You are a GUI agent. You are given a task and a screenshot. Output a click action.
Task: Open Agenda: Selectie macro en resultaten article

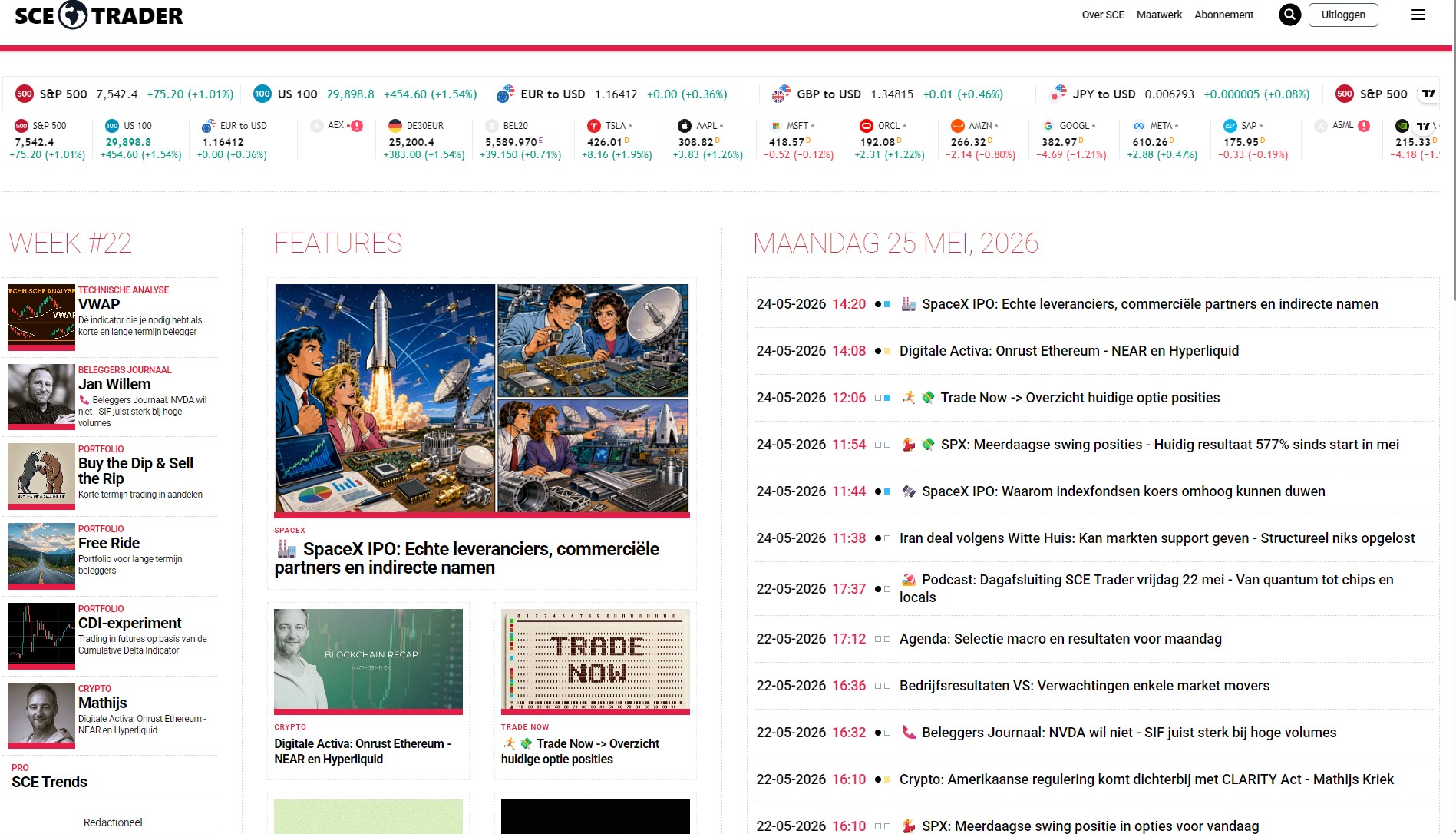(1061, 639)
